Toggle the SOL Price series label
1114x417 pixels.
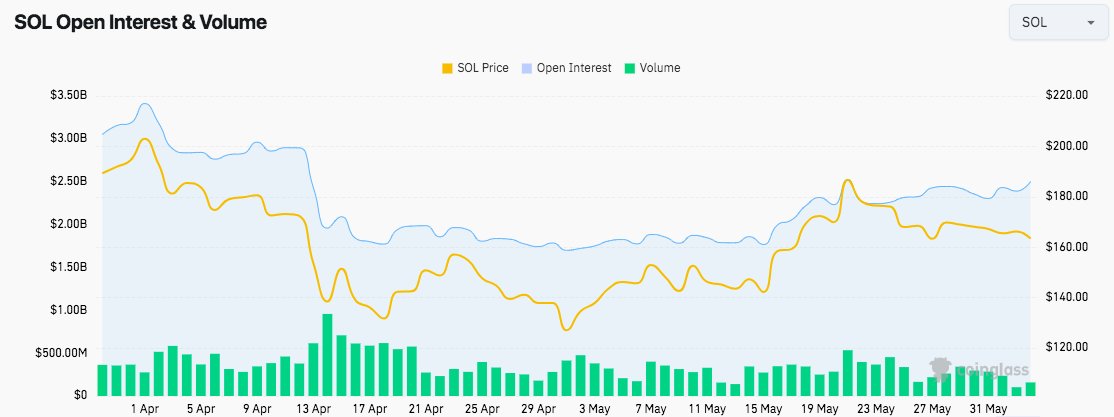tap(482, 68)
